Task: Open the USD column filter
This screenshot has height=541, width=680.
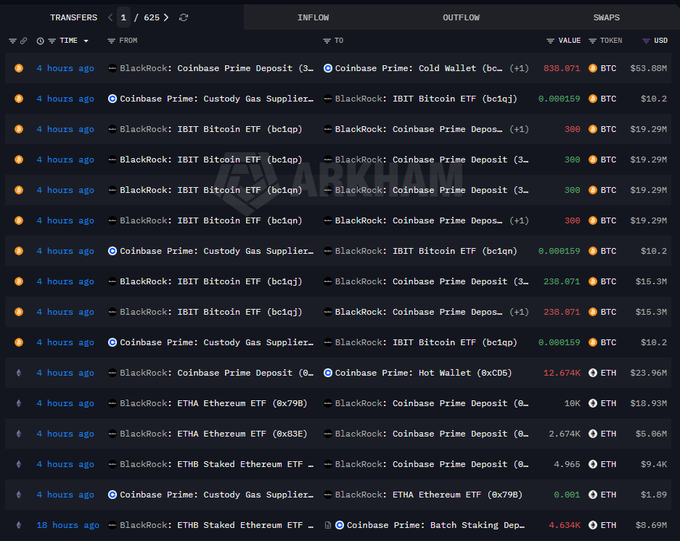Action: pos(646,41)
